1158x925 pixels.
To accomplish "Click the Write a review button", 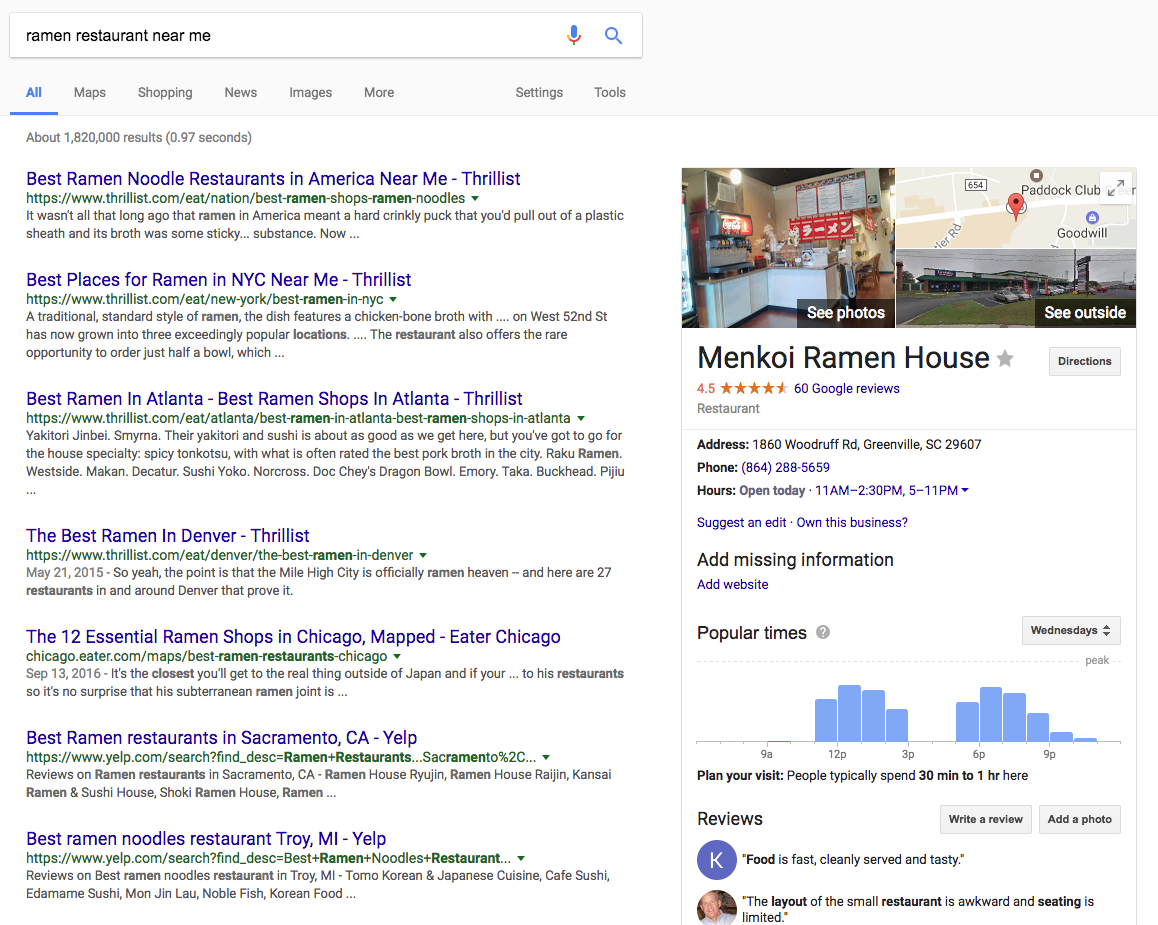I will (x=985, y=819).
